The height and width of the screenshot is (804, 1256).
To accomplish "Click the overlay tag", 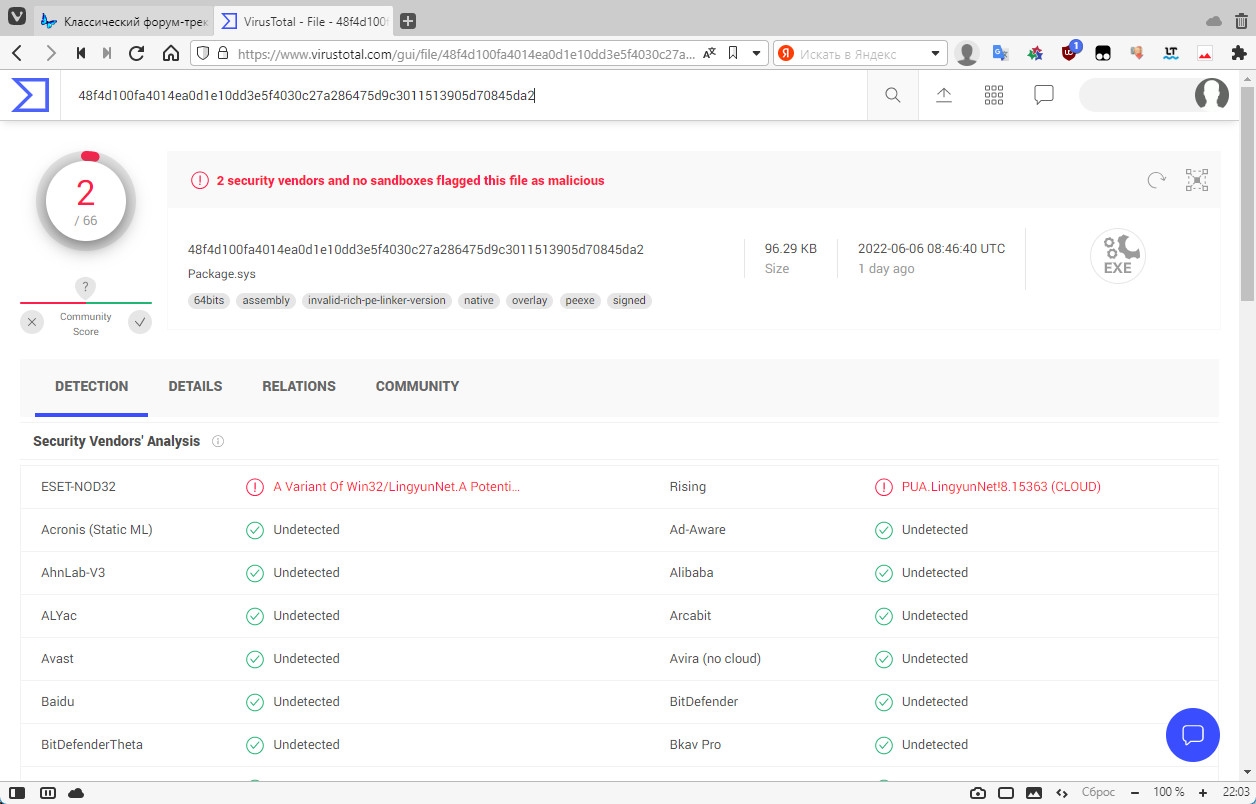I will pos(530,300).
